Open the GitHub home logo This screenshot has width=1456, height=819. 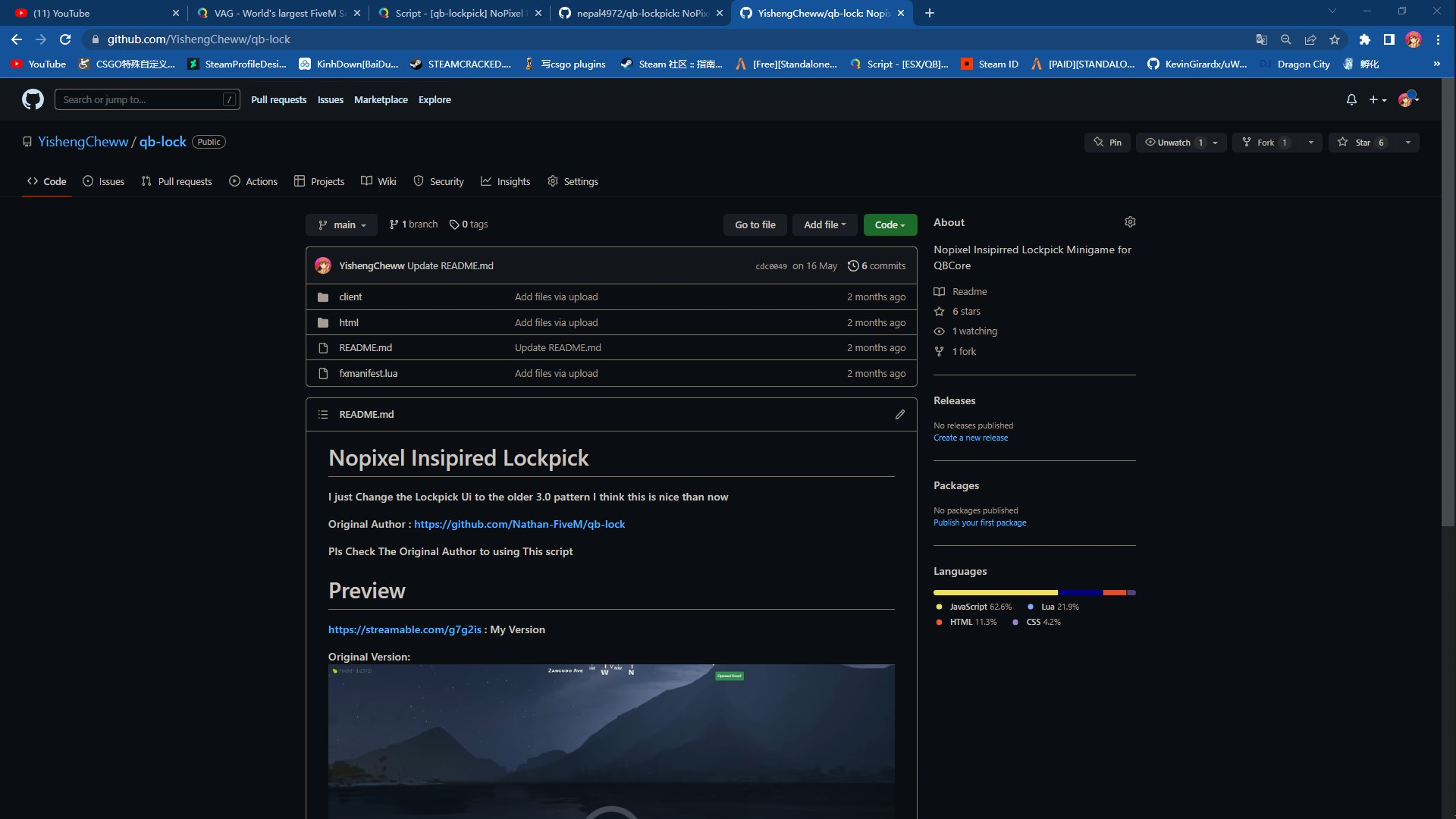(33, 99)
